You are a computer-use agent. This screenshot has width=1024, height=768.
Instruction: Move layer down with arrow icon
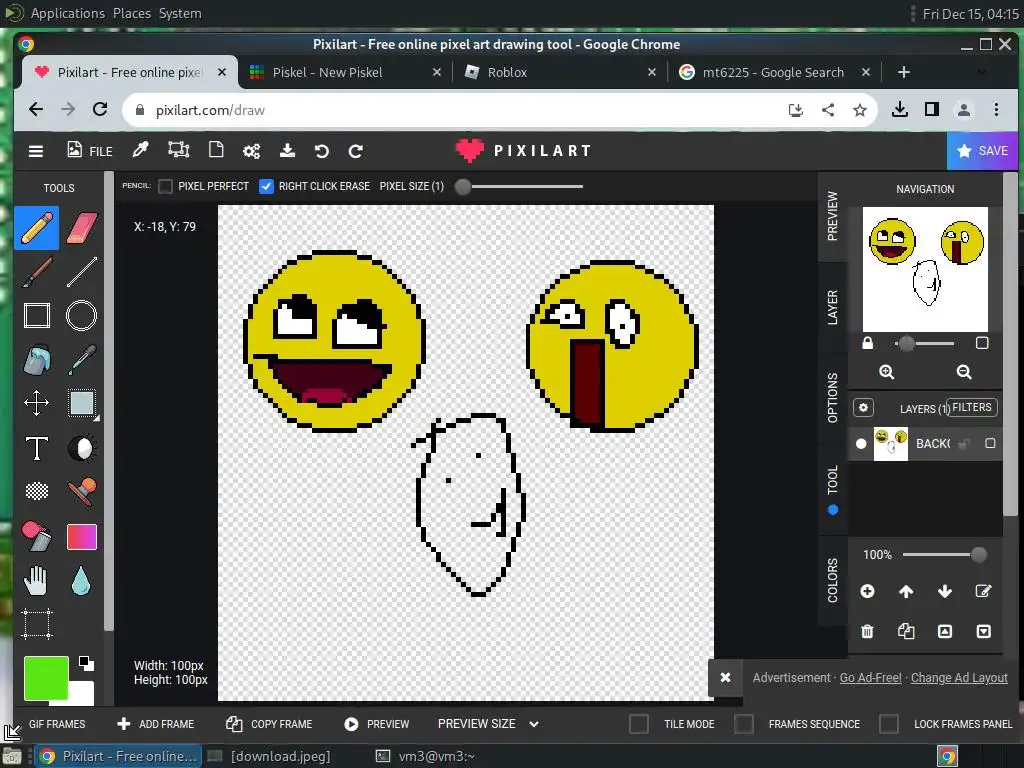(x=944, y=592)
